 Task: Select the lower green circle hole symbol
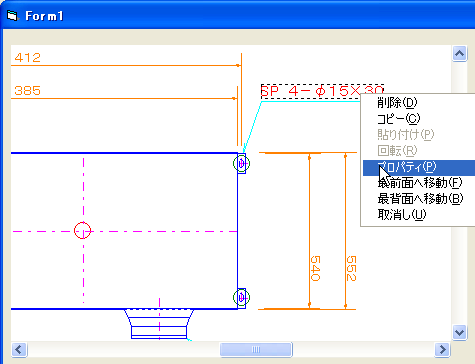coord(241,297)
